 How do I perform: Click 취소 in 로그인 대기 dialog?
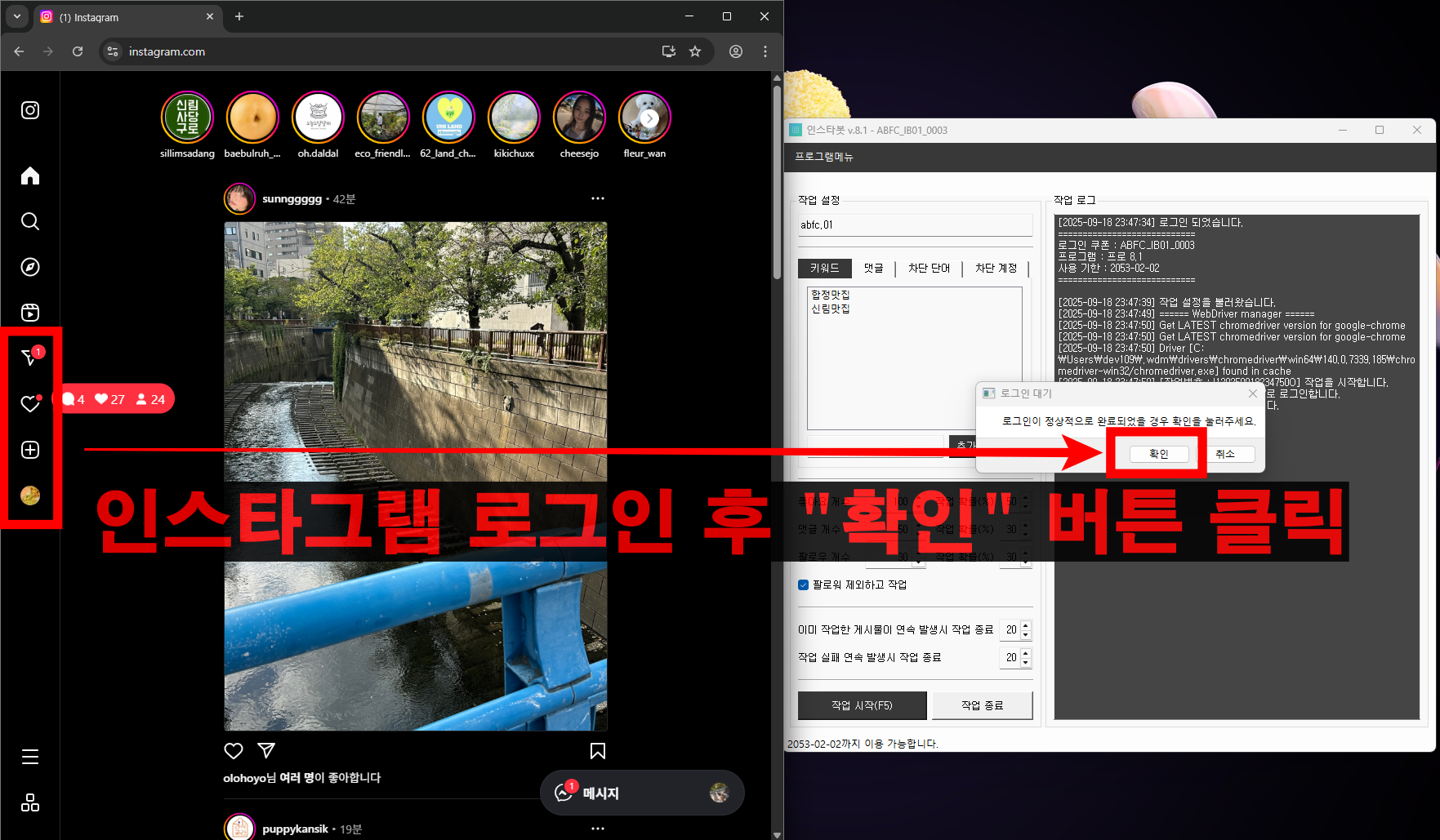(1225, 454)
